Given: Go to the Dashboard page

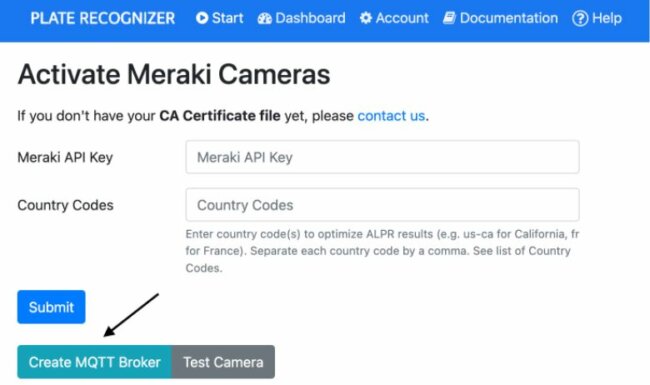Looking at the screenshot, I should pos(301,18).
